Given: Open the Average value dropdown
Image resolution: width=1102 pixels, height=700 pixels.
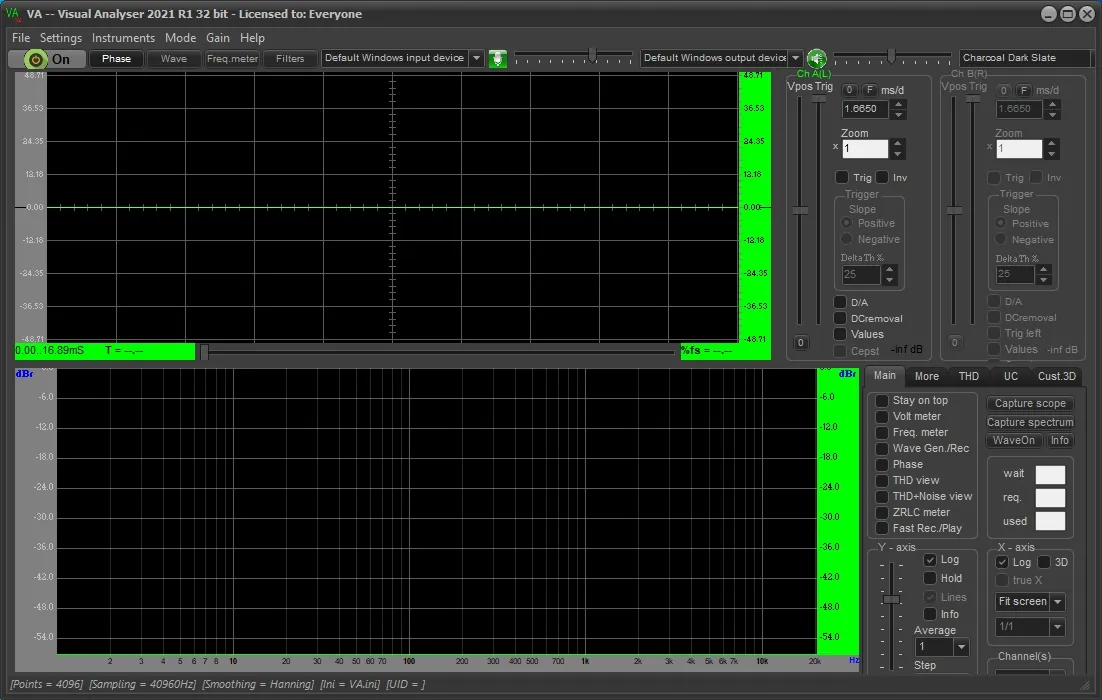Looking at the screenshot, I should point(961,647).
